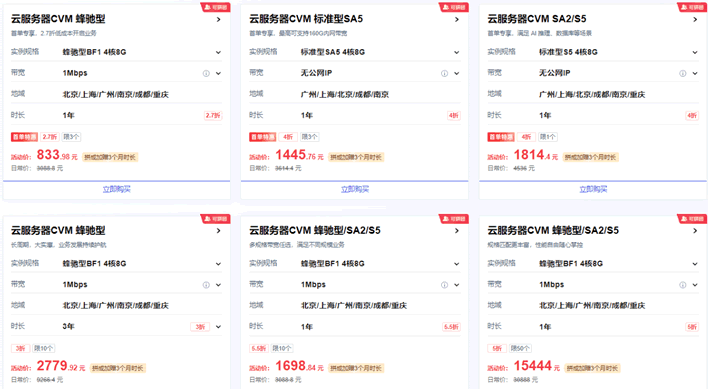Click the 2779.92 元 activity price
708x389 pixels.
(x=61, y=366)
